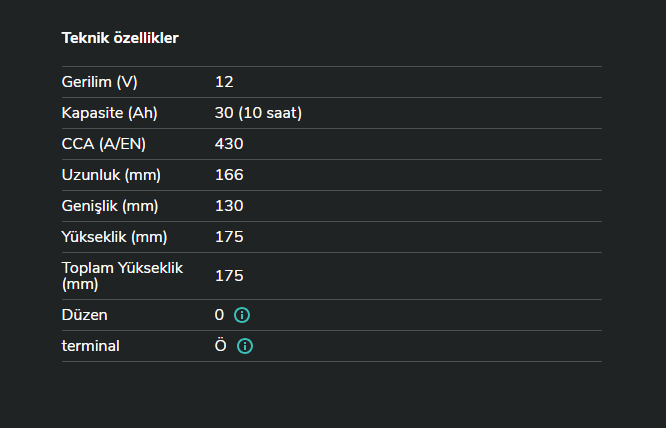666x428 pixels.
Task: Click the info icon beside Düzen value
Action: (241, 315)
